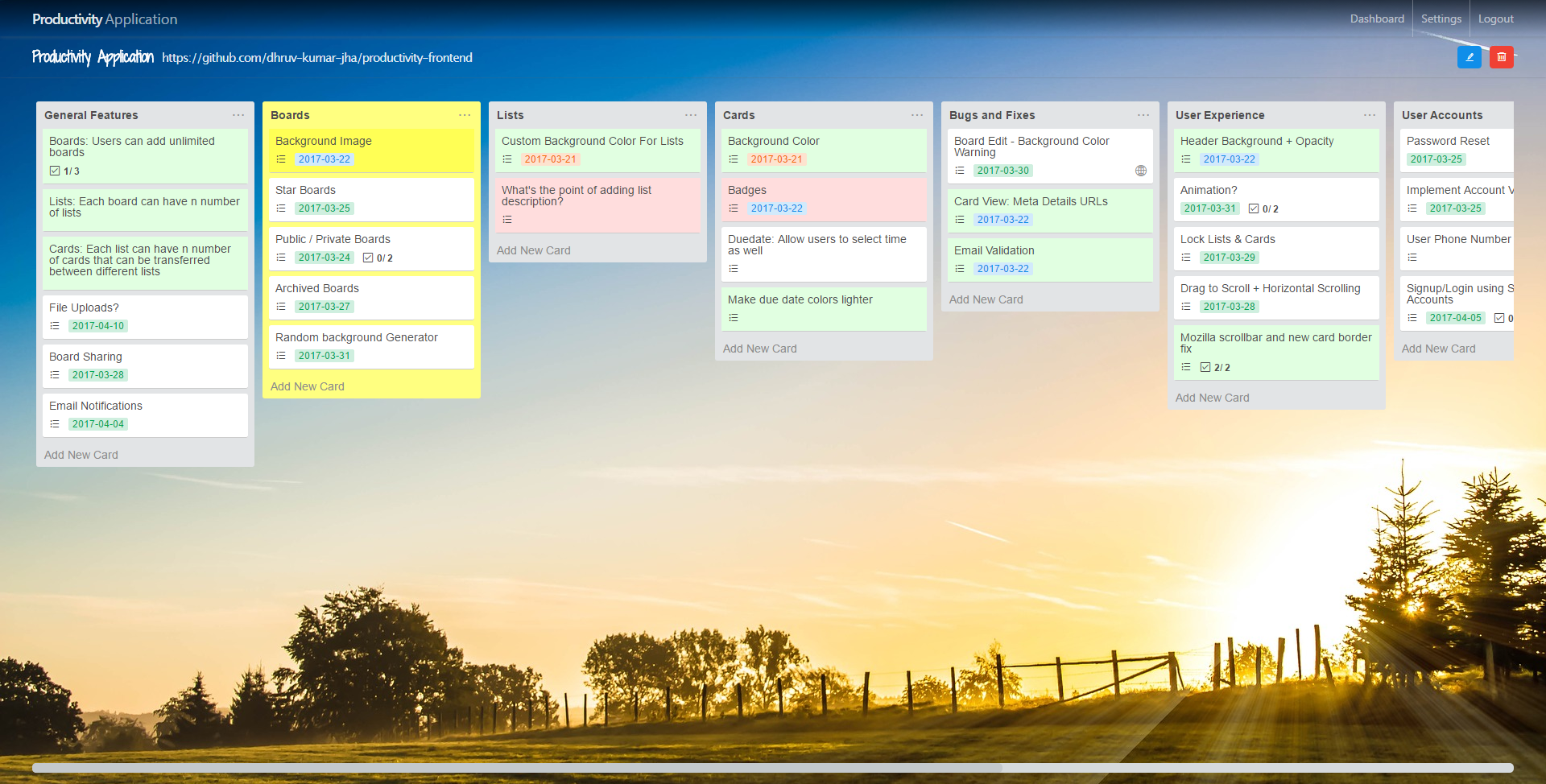Viewport: 1546px width, 784px height.
Task: Open Boards list options menu
Action: (x=465, y=115)
